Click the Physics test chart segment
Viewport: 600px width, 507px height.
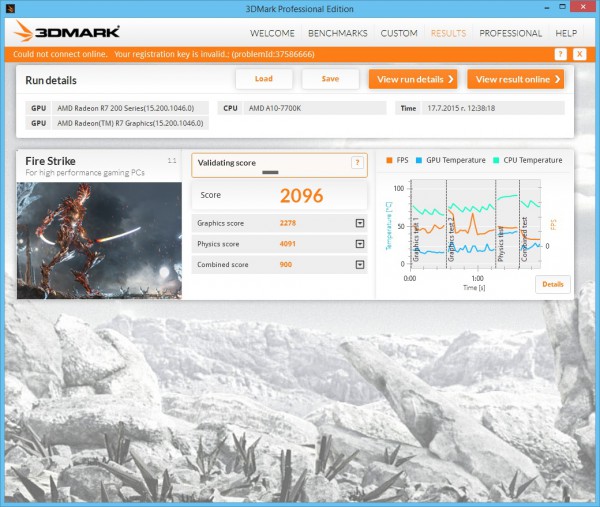click(507, 224)
